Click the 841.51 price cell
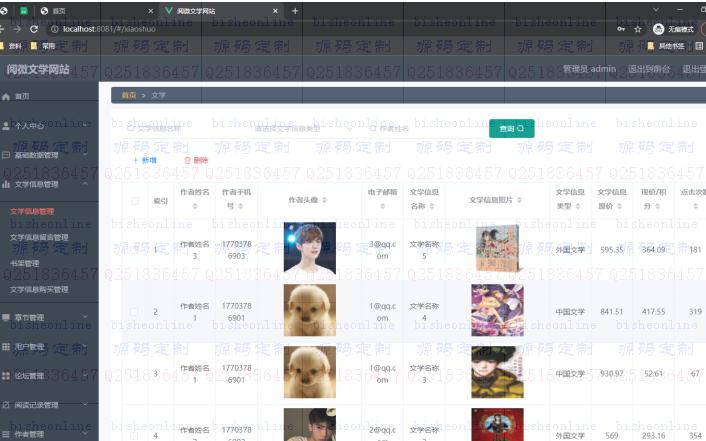Screen dimensions: 706x441 pos(611,312)
